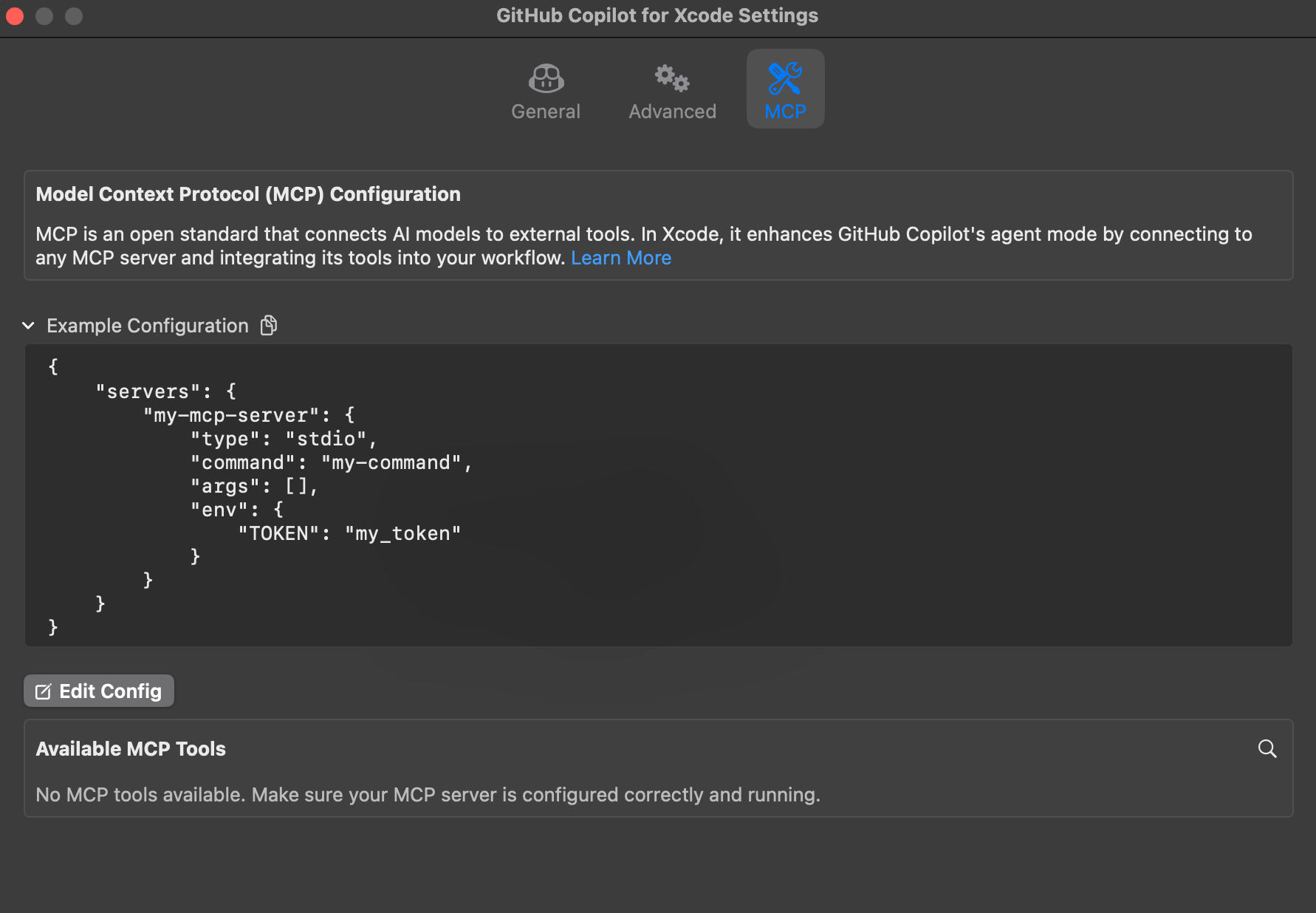Click the "TOKEN": "my_token" line
This screenshot has height=913, width=1316.
coord(349,533)
